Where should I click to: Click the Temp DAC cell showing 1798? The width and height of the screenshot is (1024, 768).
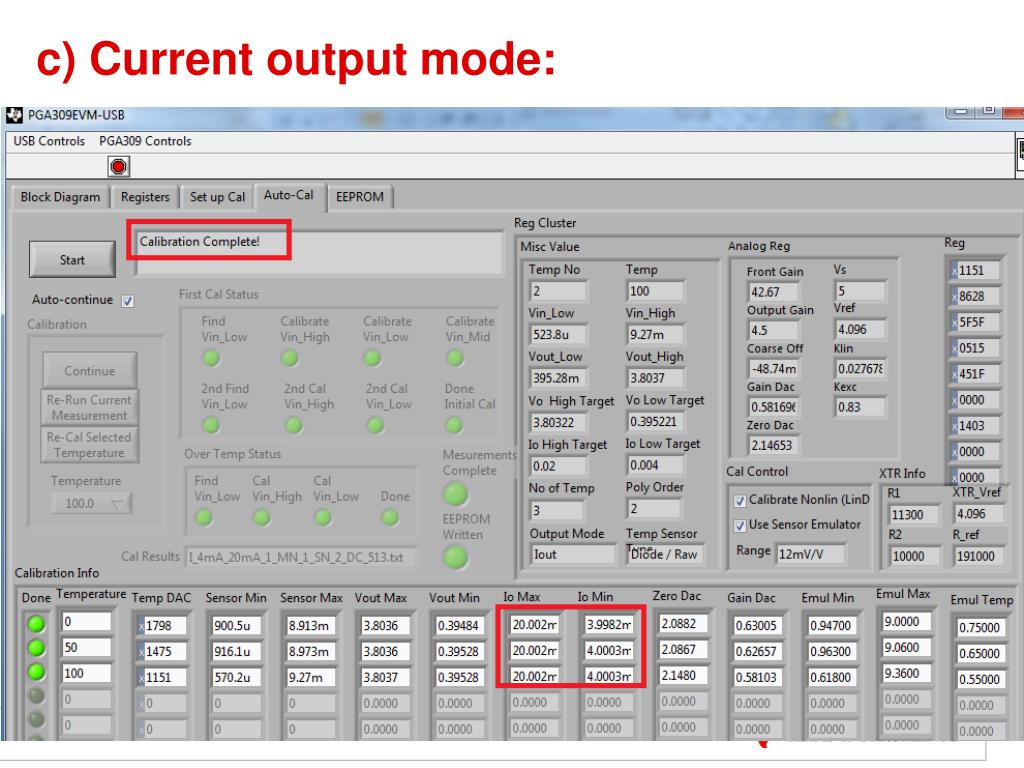[163, 626]
